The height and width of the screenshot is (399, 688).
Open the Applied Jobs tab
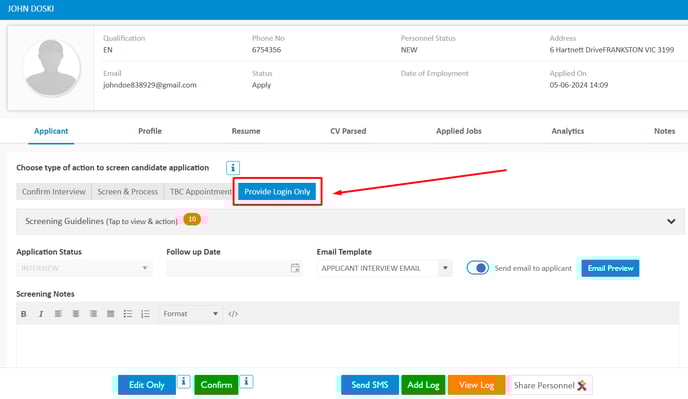coord(459,131)
